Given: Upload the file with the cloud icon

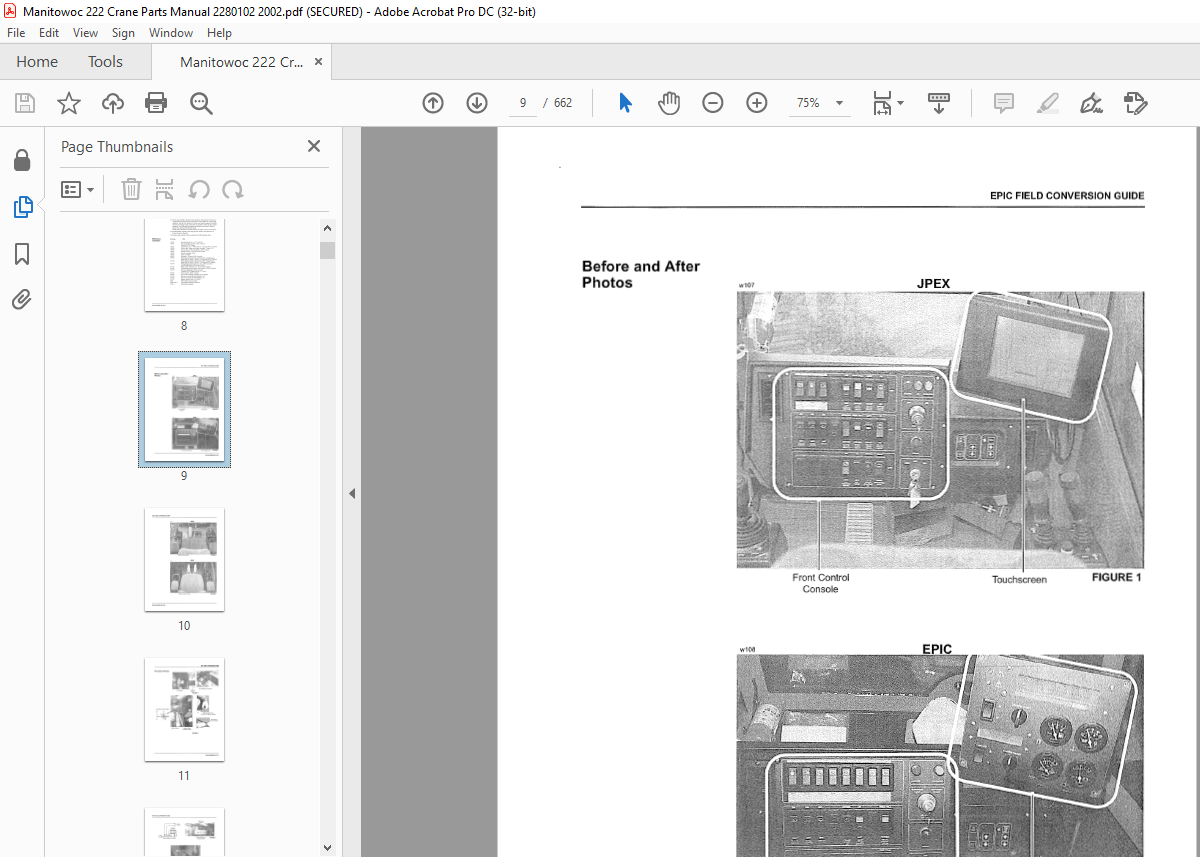Looking at the screenshot, I should click(113, 103).
